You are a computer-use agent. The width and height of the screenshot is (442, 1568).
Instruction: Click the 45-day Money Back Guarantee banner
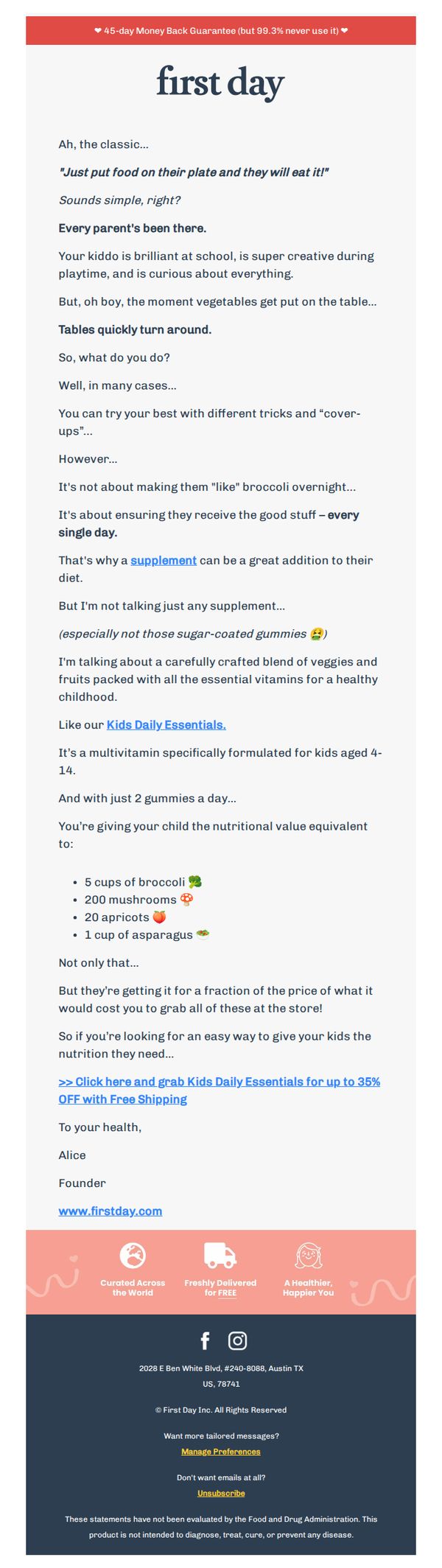click(221, 31)
